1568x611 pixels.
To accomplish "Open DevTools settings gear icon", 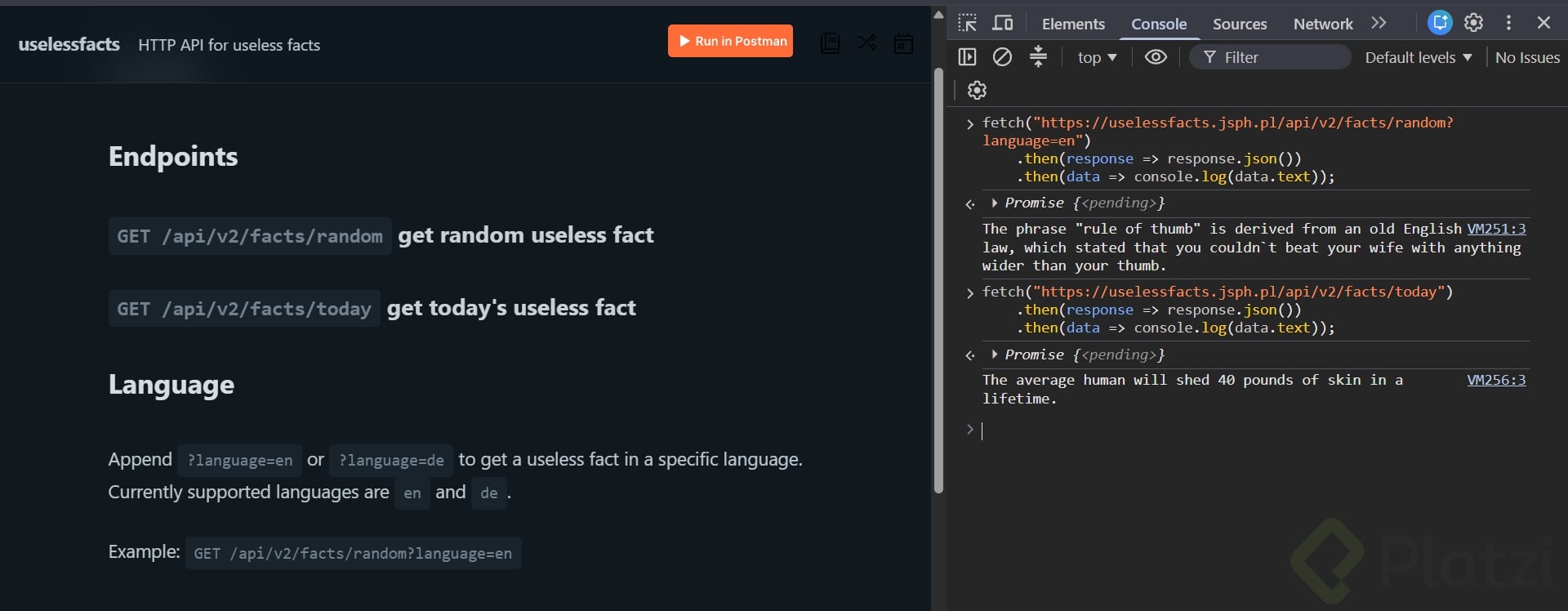I will coord(1474,23).
